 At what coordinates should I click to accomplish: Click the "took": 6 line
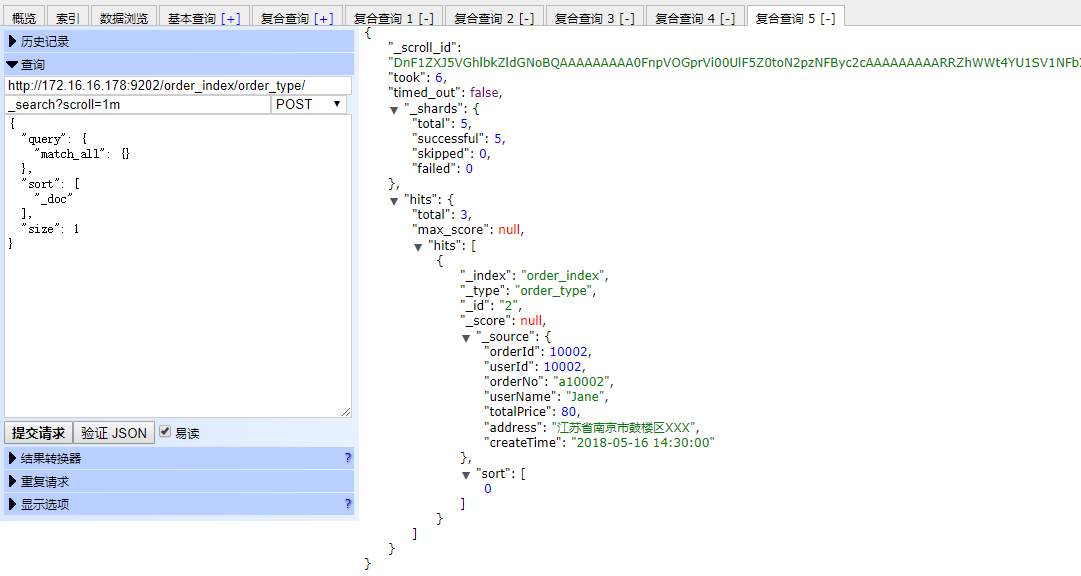(417, 78)
